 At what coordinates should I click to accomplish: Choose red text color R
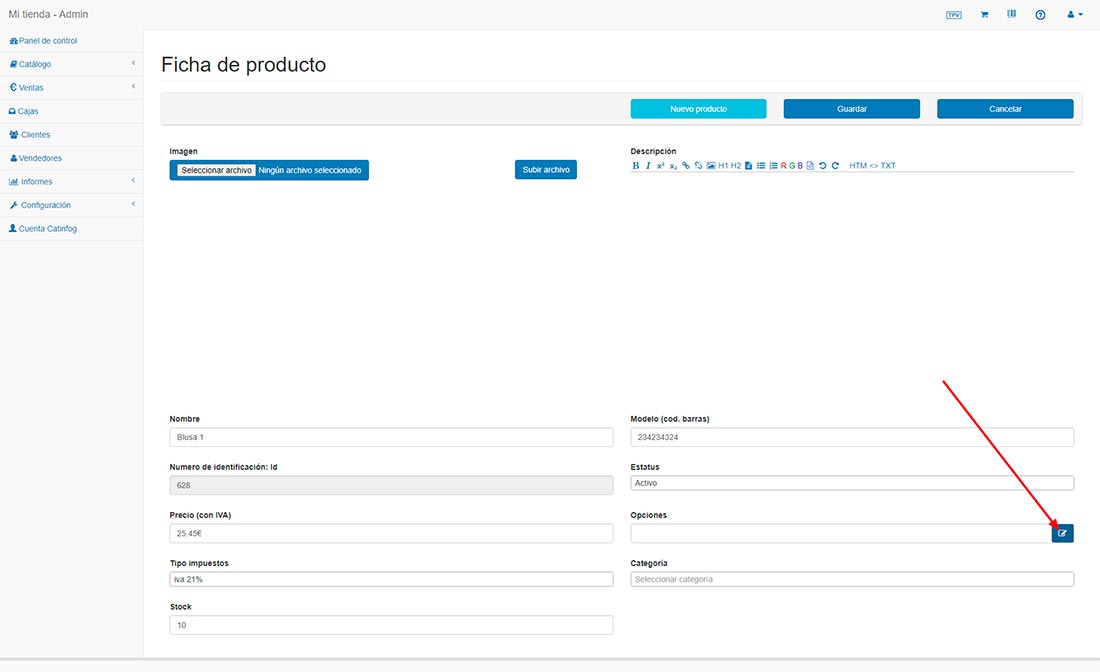tap(784, 166)
